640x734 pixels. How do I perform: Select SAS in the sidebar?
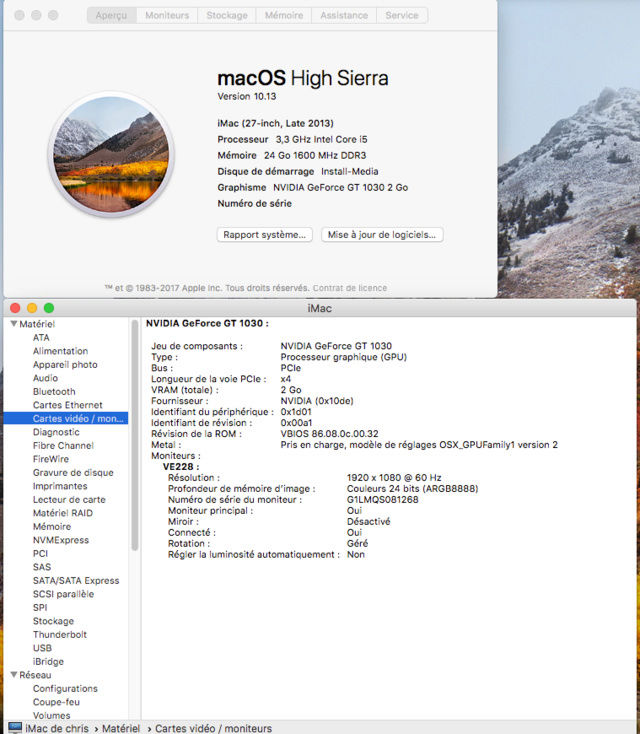42,567
